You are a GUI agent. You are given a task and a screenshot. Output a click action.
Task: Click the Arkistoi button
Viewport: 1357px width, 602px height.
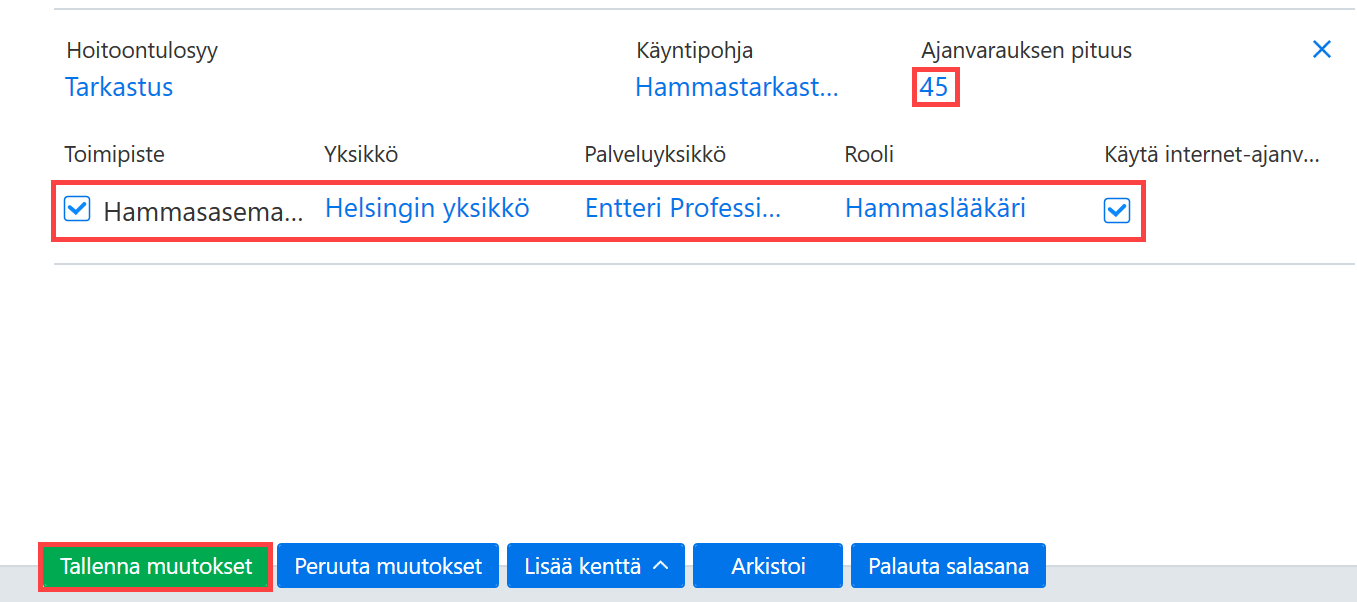[x=768, y=566]
